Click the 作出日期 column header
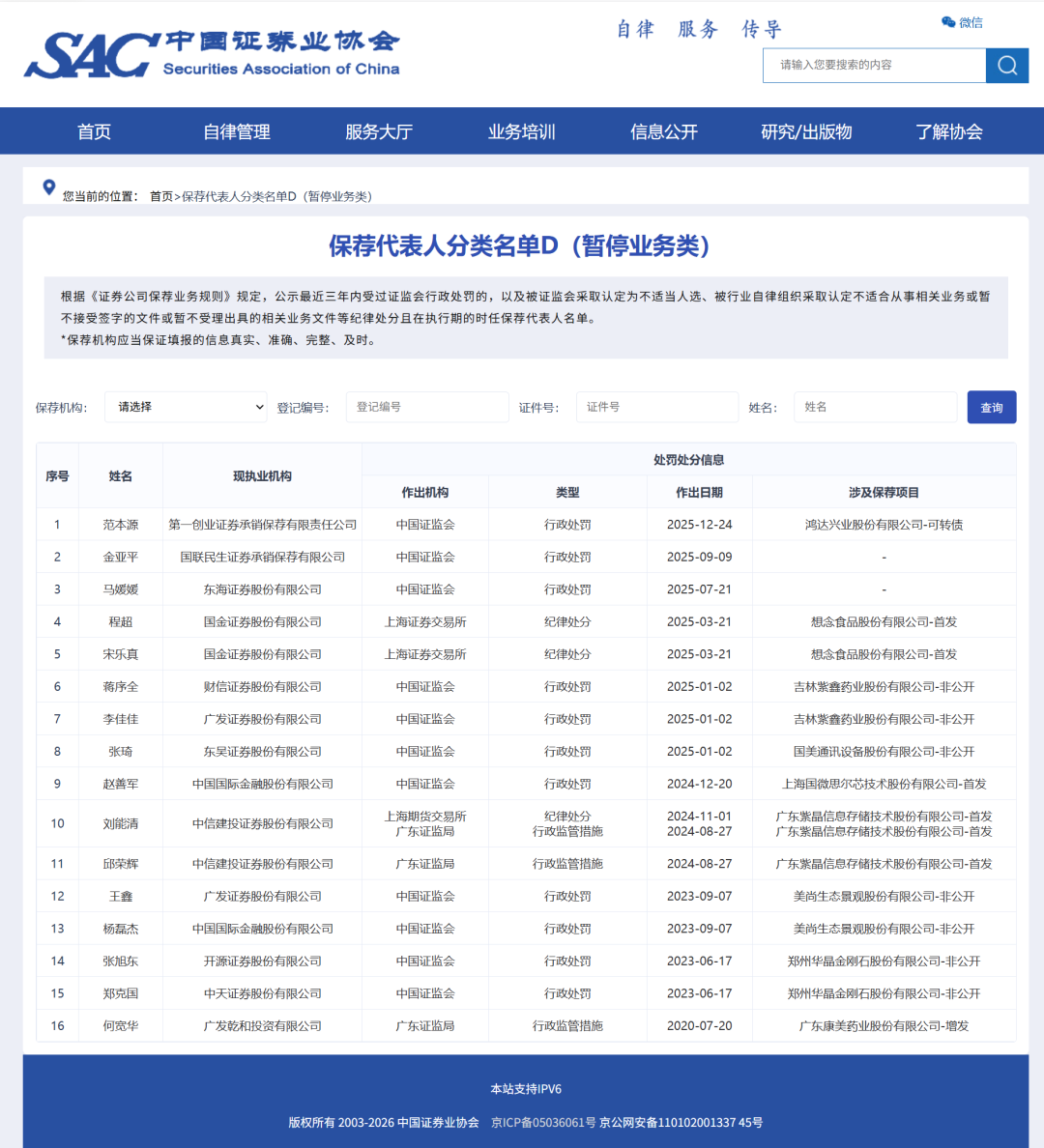The image size is (1044, 1148). [699, 493]
